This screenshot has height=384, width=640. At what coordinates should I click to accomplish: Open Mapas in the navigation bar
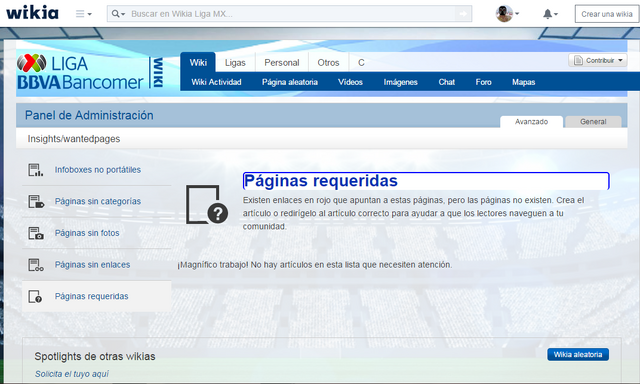point(523,82)
